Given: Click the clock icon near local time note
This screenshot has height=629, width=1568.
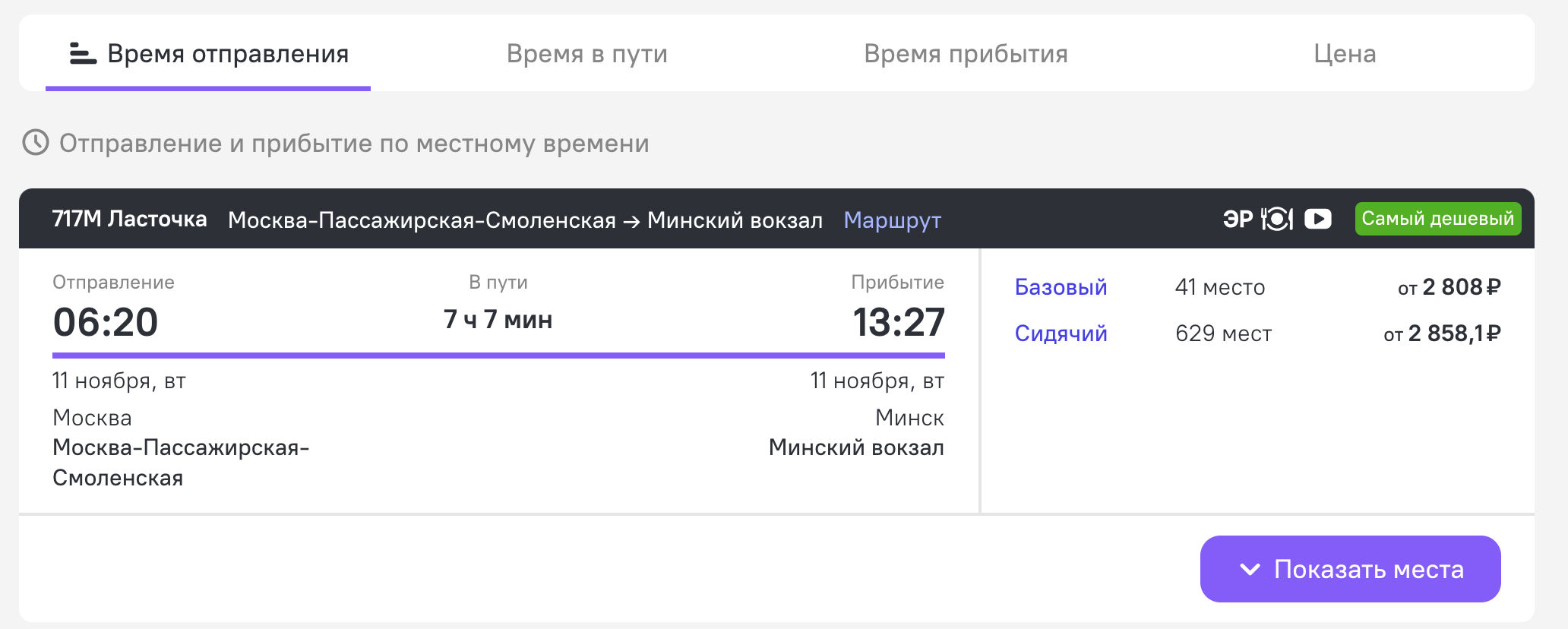Looking at the screenshot, I should tap(36, 143).
